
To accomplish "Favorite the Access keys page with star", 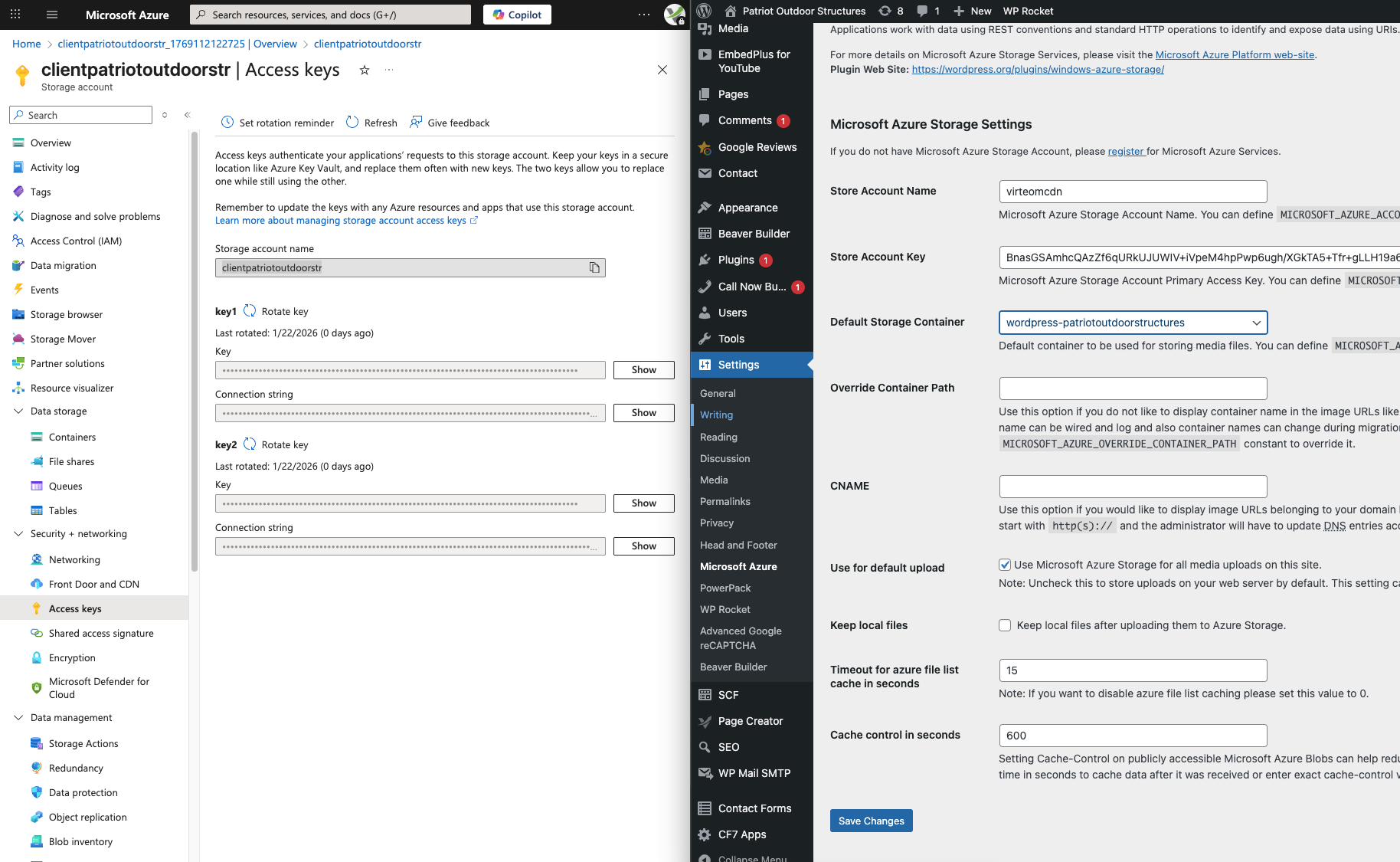I will tap(365, 70).
